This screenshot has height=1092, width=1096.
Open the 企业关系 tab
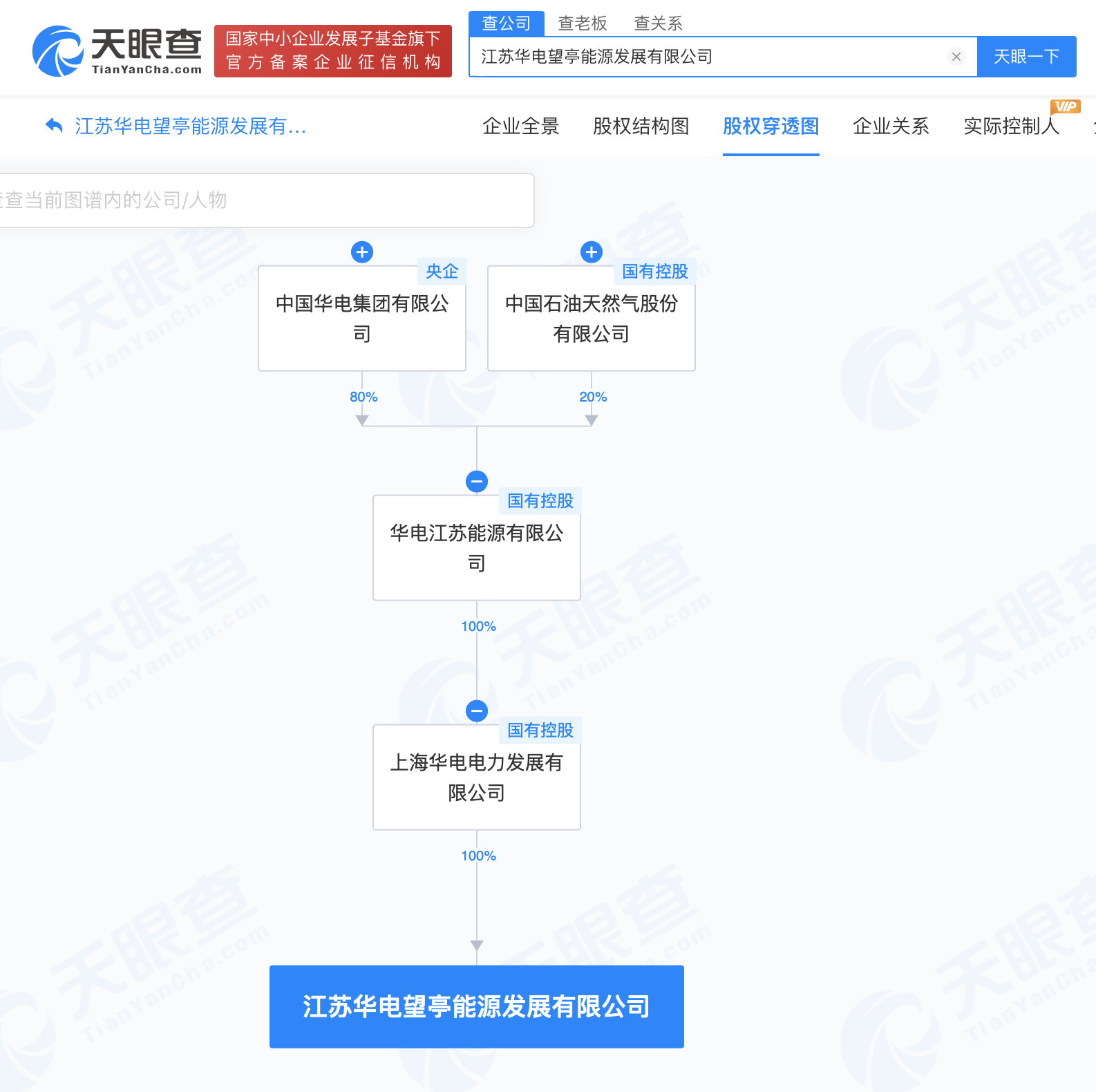[x=891, y=126]
